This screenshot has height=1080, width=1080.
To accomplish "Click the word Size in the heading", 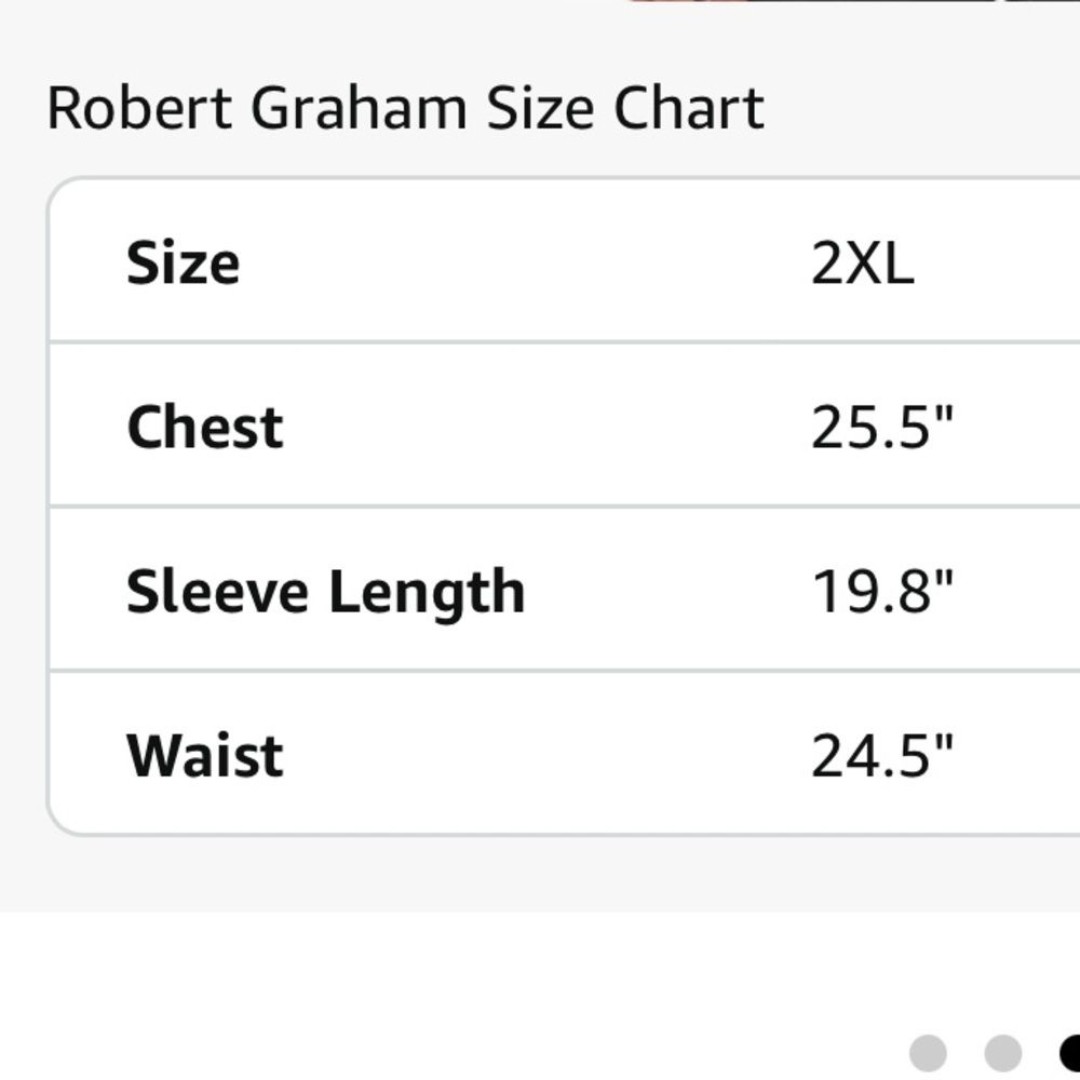I will (x=541, y=109).
